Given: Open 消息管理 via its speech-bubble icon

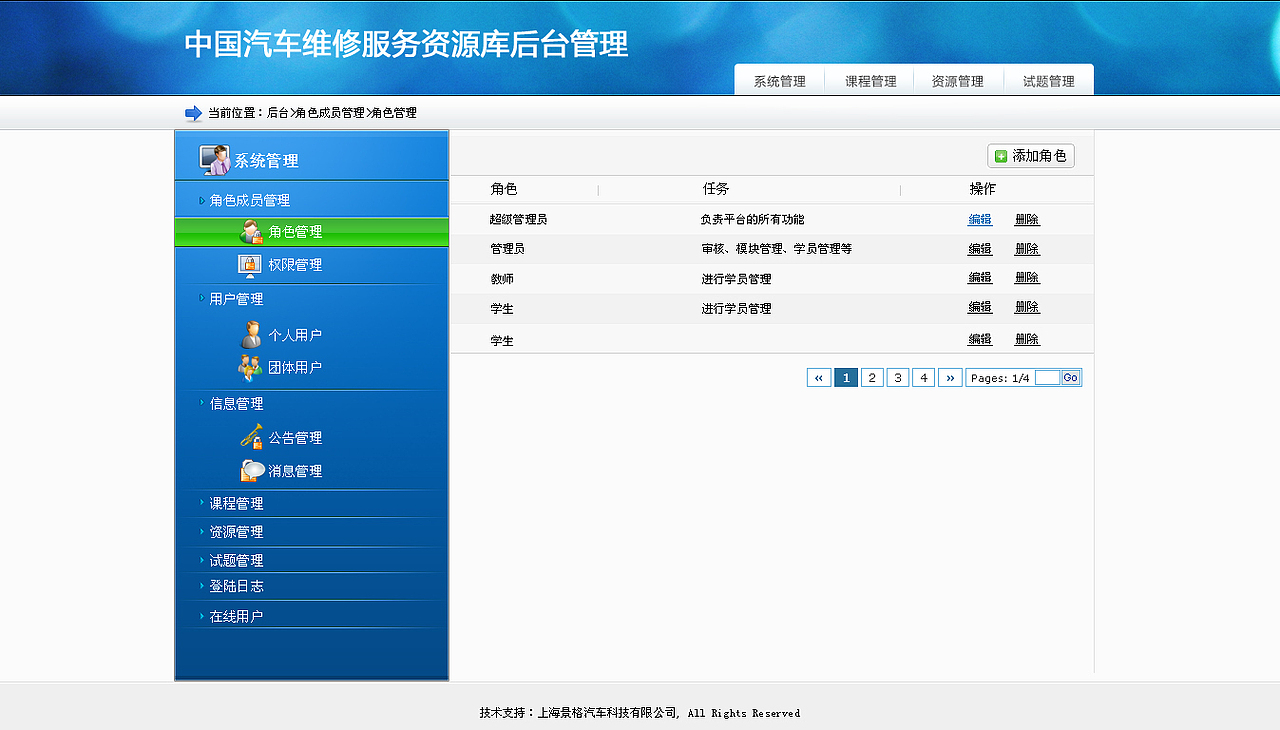Looking at the screenshot, I should (252, 470).
